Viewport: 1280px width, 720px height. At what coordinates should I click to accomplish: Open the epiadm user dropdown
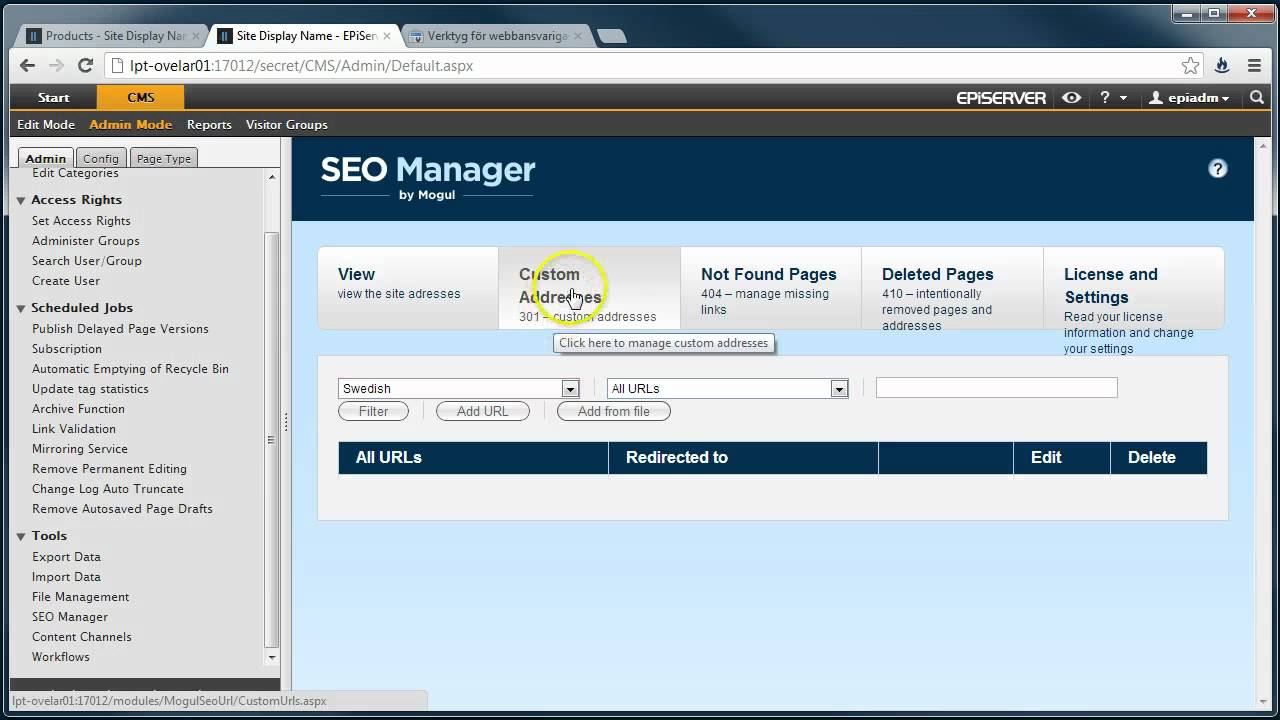(x=1189, y=98)
